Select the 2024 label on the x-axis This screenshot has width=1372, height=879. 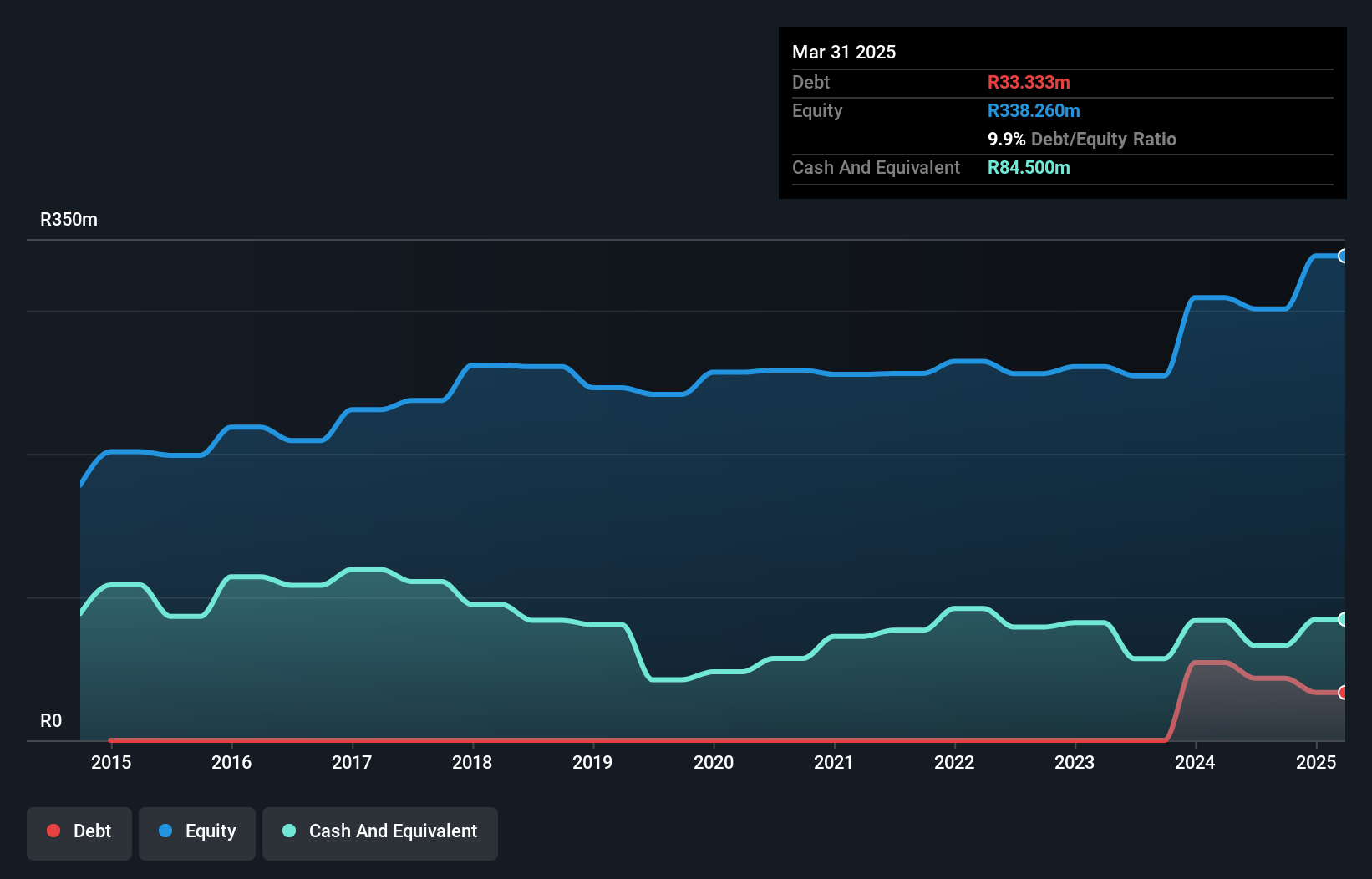(x=1195, y=762)
